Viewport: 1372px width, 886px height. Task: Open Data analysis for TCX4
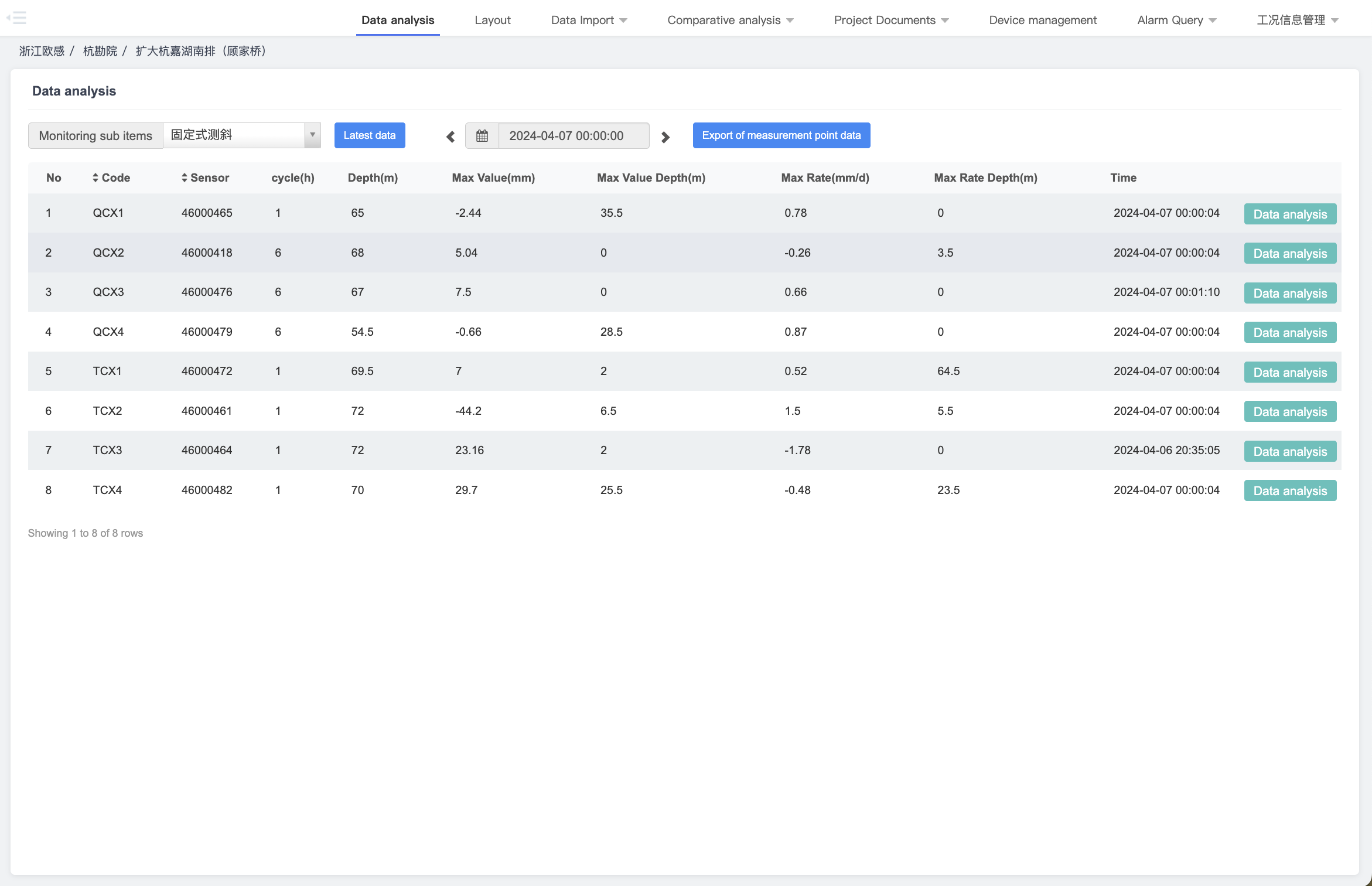pos(1290,490)
